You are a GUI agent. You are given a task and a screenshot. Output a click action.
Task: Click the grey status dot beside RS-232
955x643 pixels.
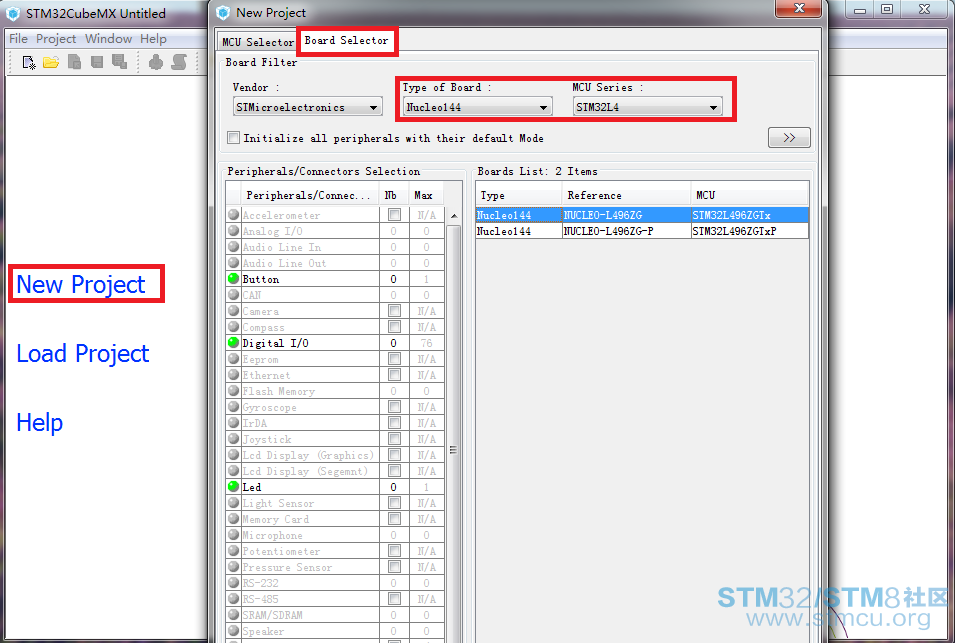click(233, 583)
